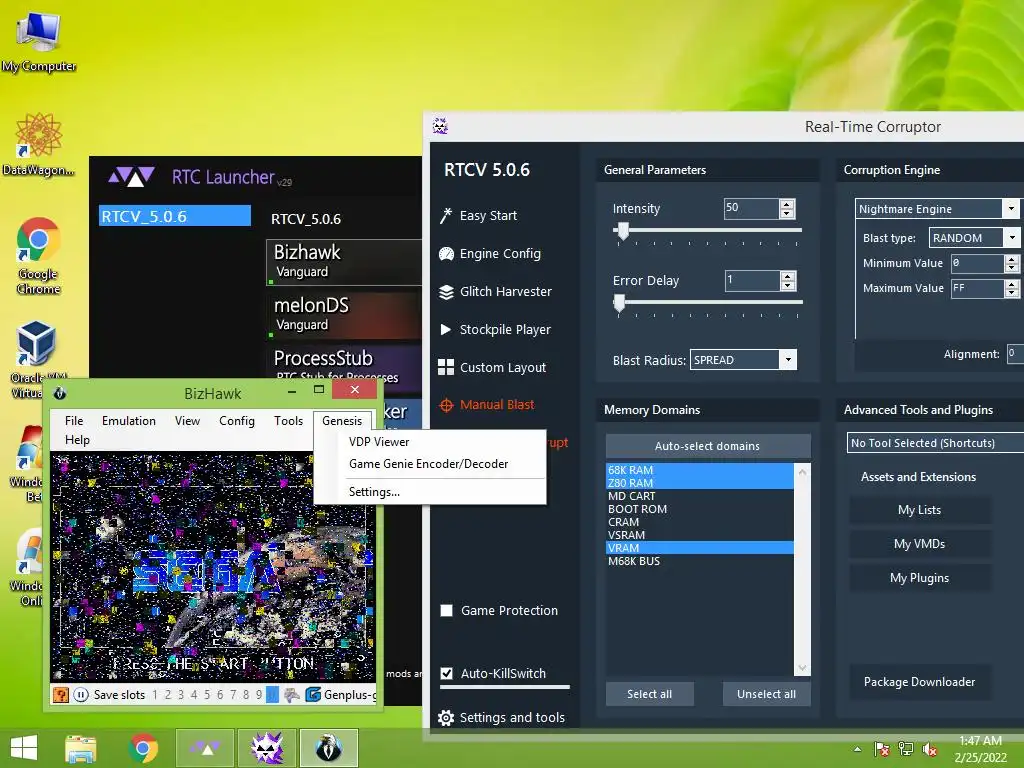Open Blast type RANDOM dropdown
Image resolution: width=1024 pixels, height=768 pixels.
pos(1011,238)
